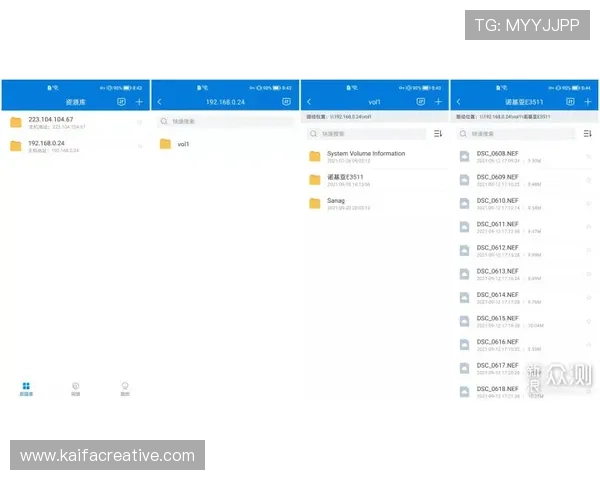This screenshot has width=600, height=480.
Task: Tap the square icon beside plus in 资源库 header
Action: [121, 102]
